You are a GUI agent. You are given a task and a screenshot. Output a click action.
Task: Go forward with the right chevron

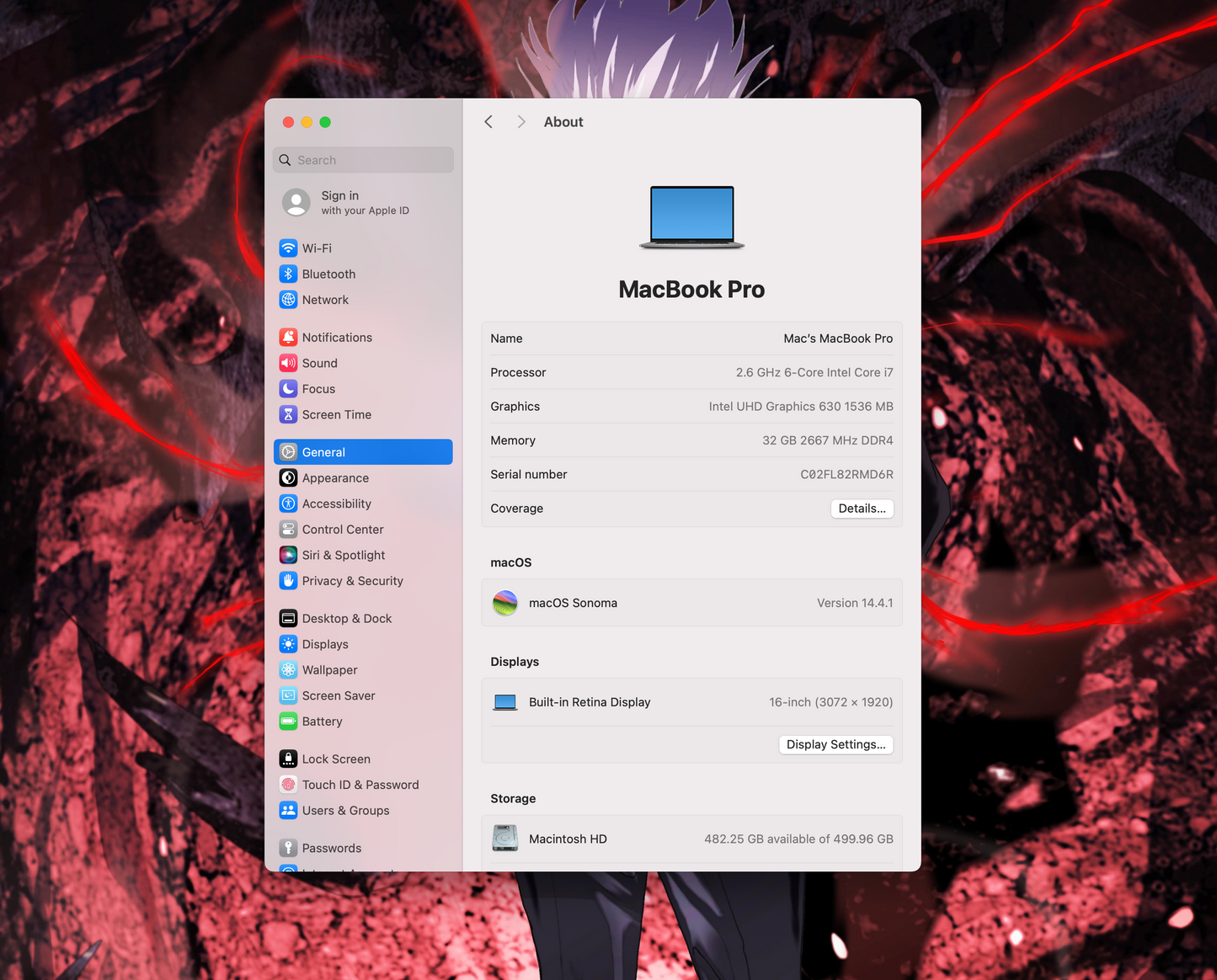pos(521,122)
